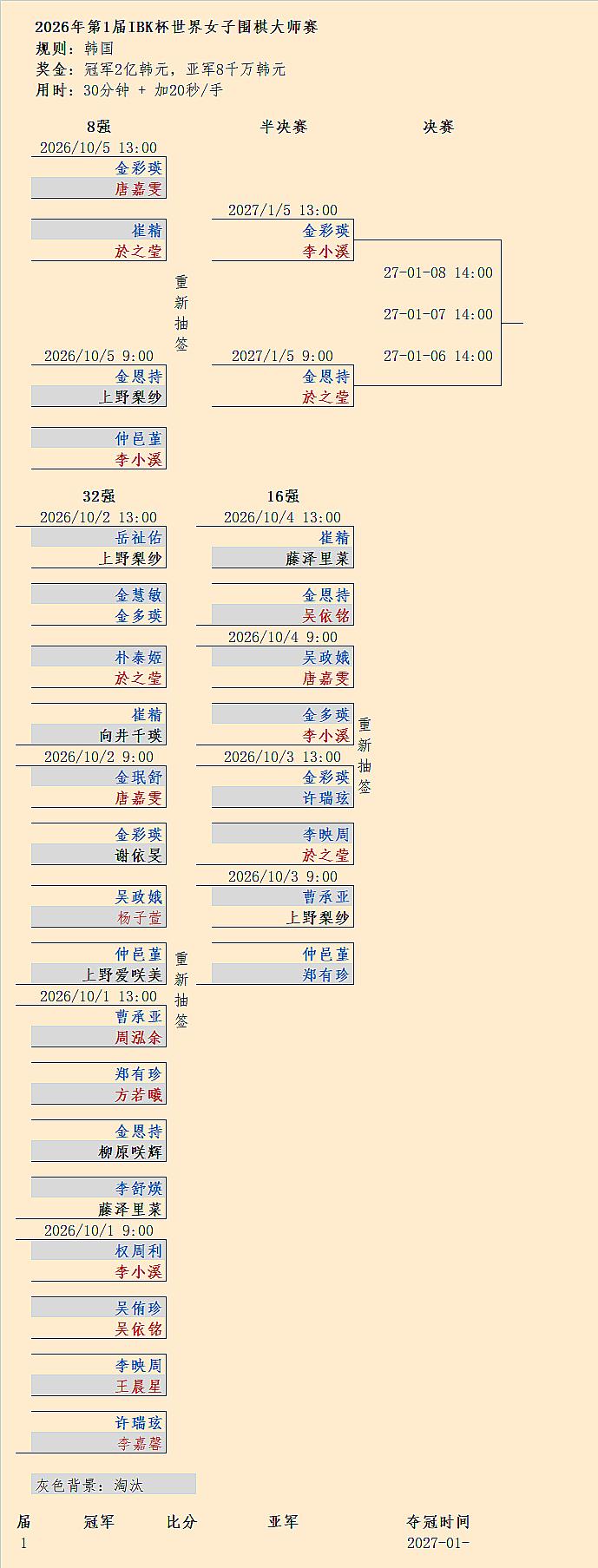Click 许瑞玹 in the 16强 column
The width and height of the screenshot is (598, 1568).
[x=326, y=798]
